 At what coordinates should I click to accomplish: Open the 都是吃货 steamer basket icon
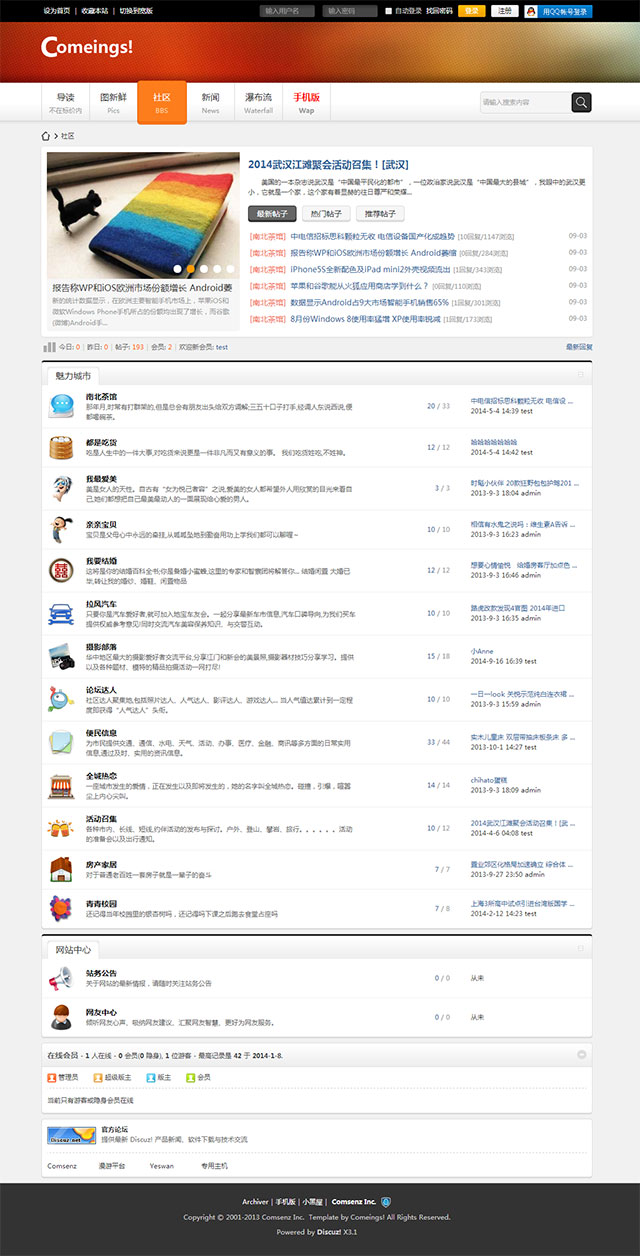[x=60, y=446]
